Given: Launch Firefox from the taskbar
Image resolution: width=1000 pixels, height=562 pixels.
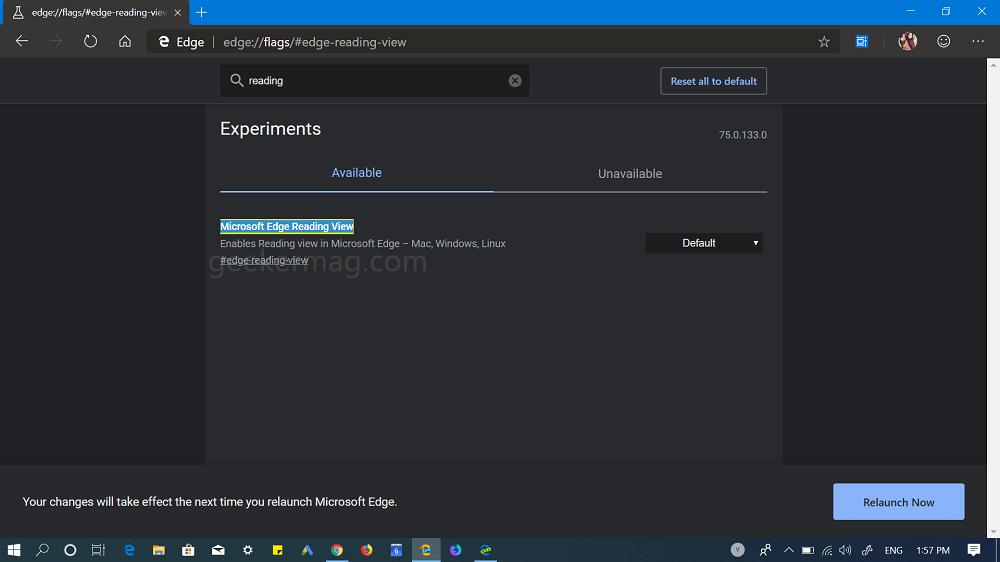Looking at the screenshot, I should coord(367,550).
